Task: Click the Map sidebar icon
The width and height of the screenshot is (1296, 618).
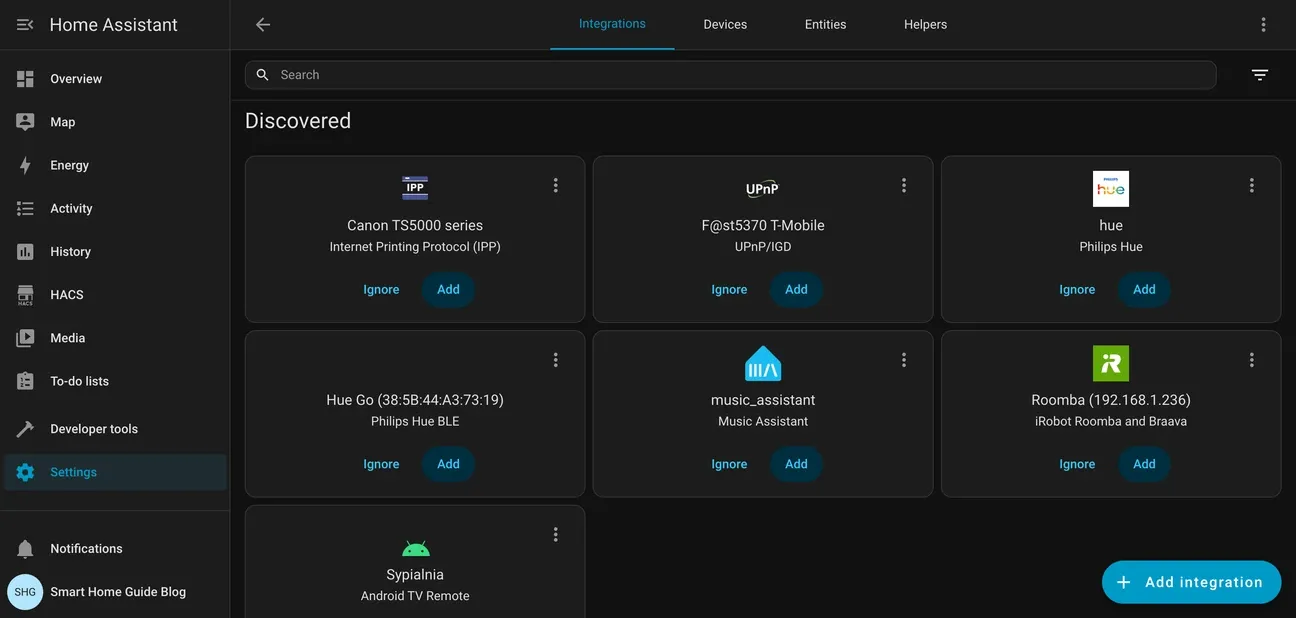Action: 25,122
